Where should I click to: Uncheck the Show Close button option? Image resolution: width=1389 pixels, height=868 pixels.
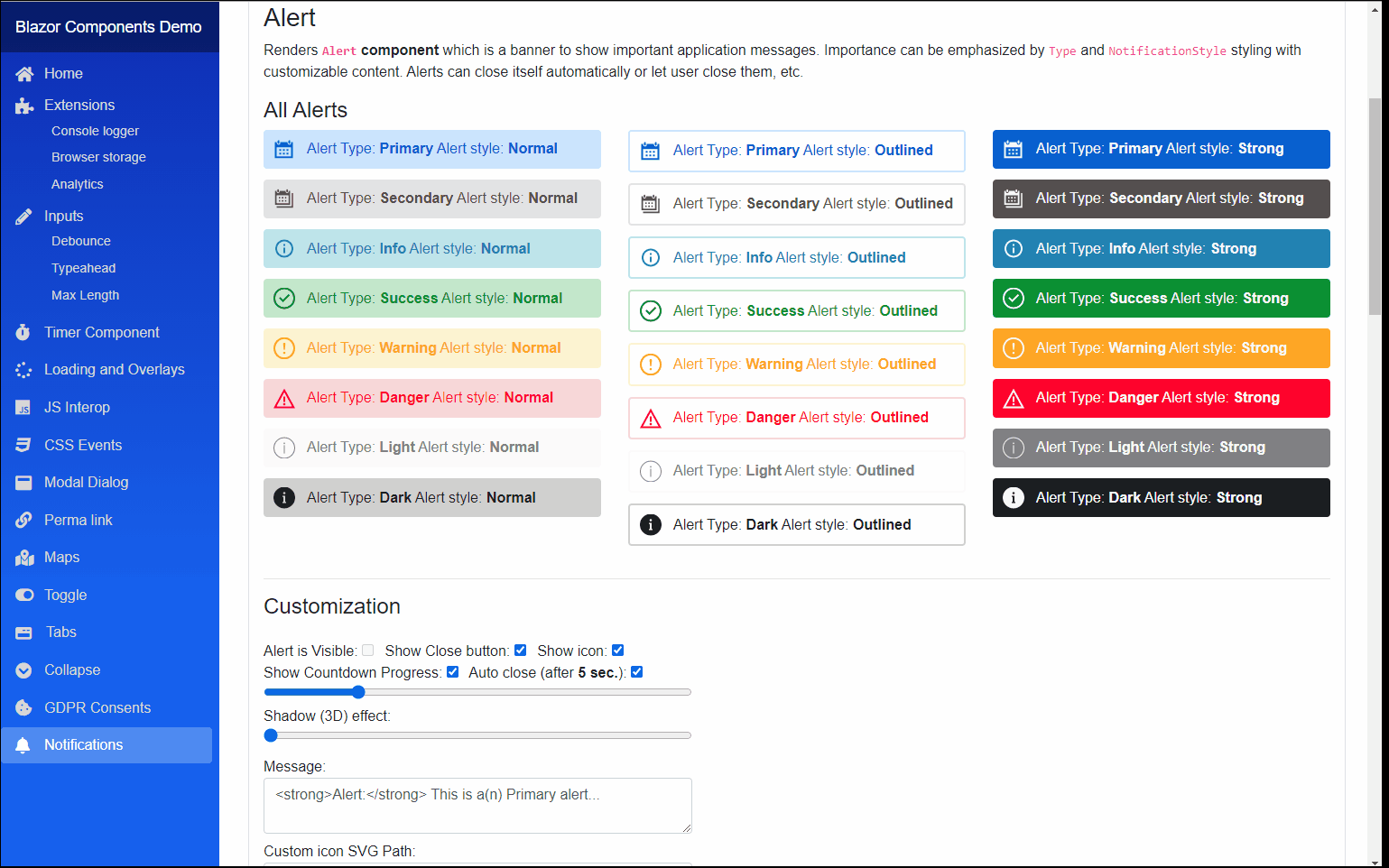tap(521, 650)
